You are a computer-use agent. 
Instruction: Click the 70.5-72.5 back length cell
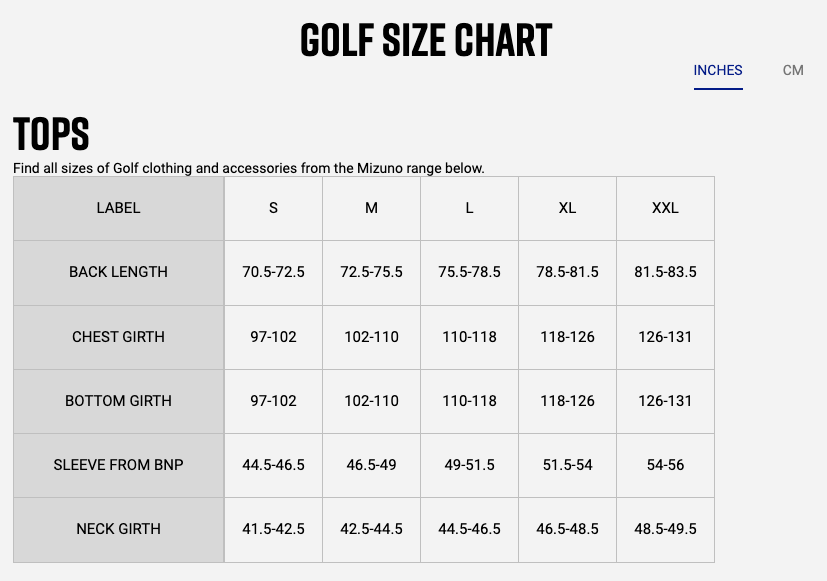(273, 272)
